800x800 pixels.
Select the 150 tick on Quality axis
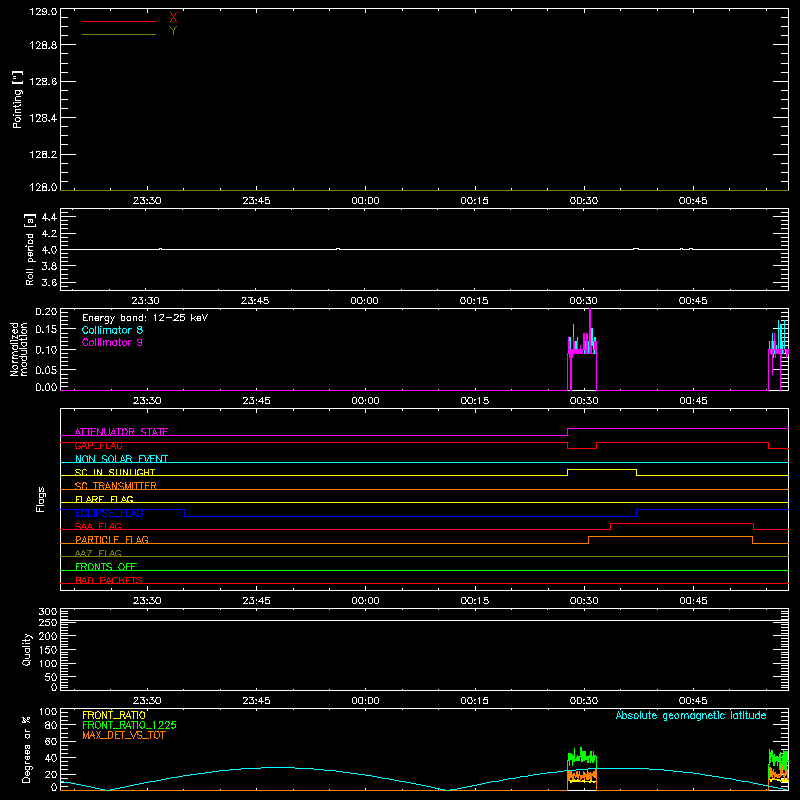[47, 650]
